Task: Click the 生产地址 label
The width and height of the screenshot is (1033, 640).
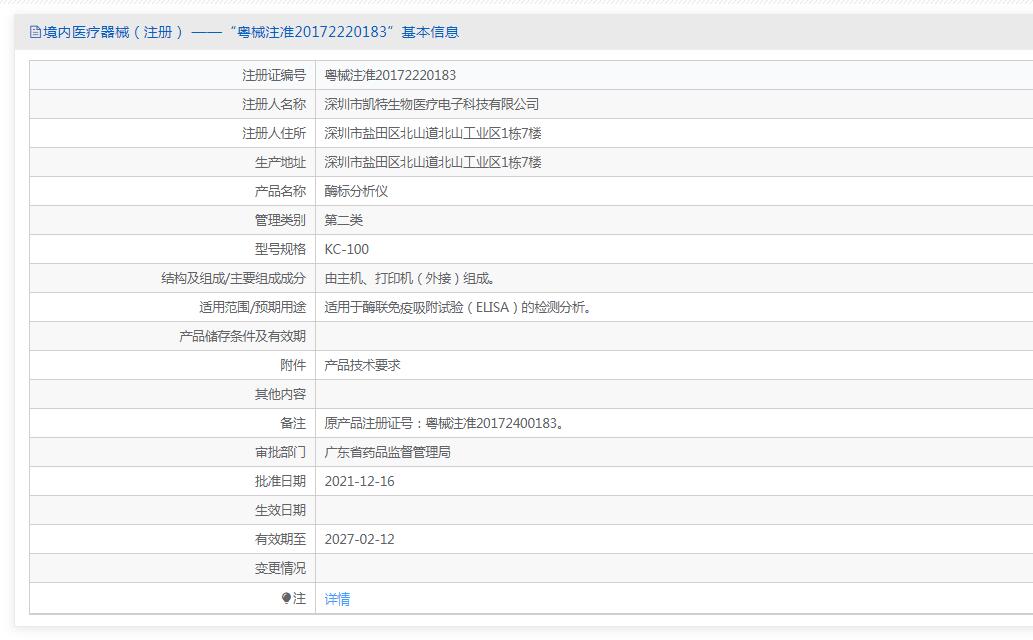Action: [x=281, y=162]
